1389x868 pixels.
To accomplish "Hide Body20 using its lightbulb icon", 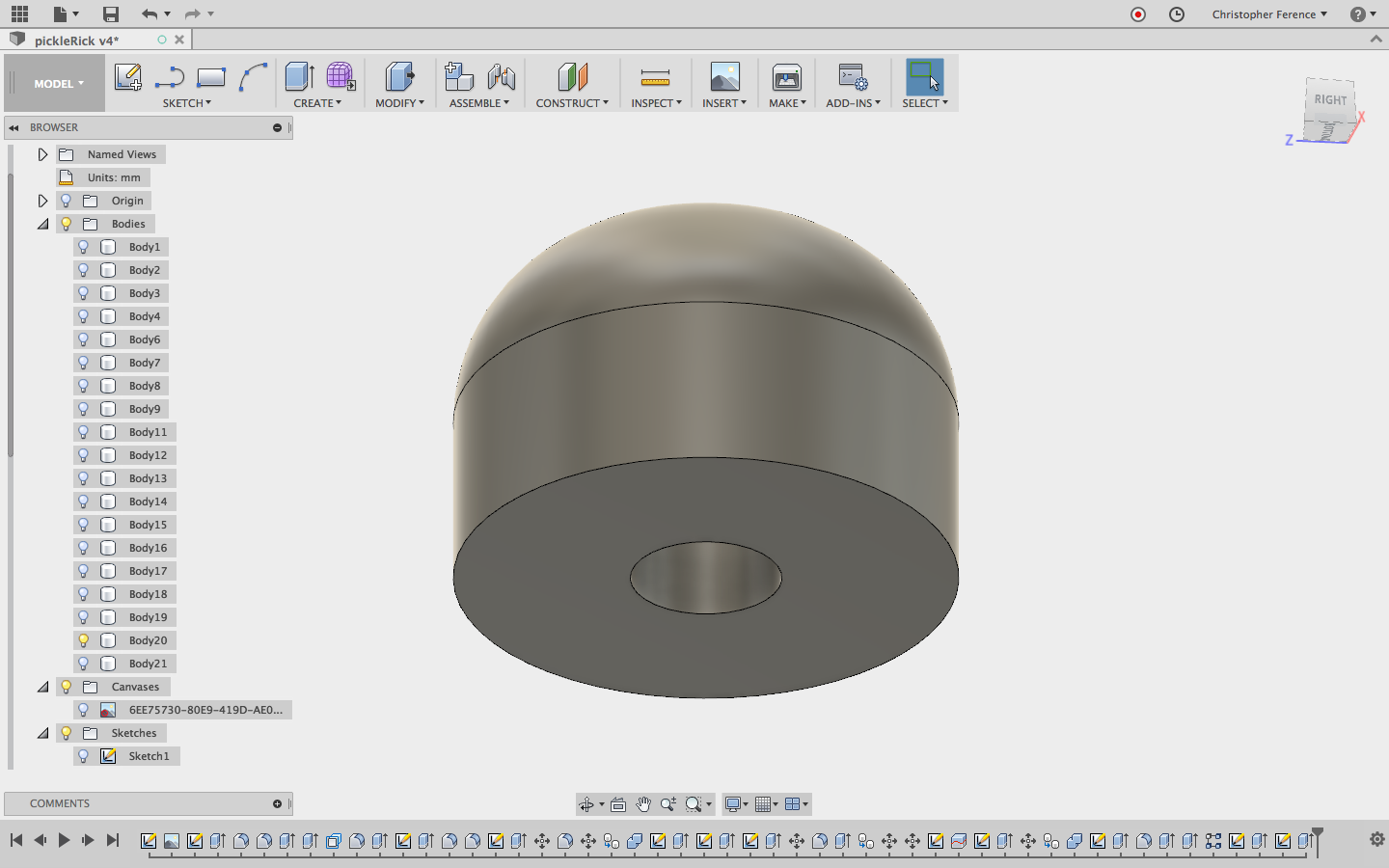I will coord(84,640).
